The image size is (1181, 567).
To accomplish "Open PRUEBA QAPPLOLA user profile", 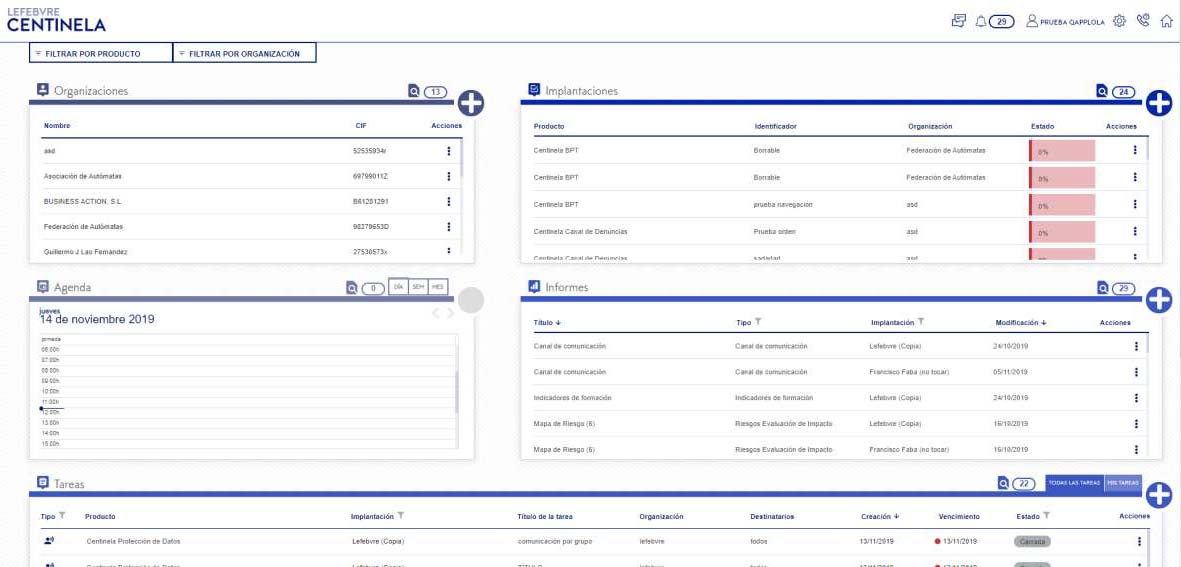I will coord(1066,22).
